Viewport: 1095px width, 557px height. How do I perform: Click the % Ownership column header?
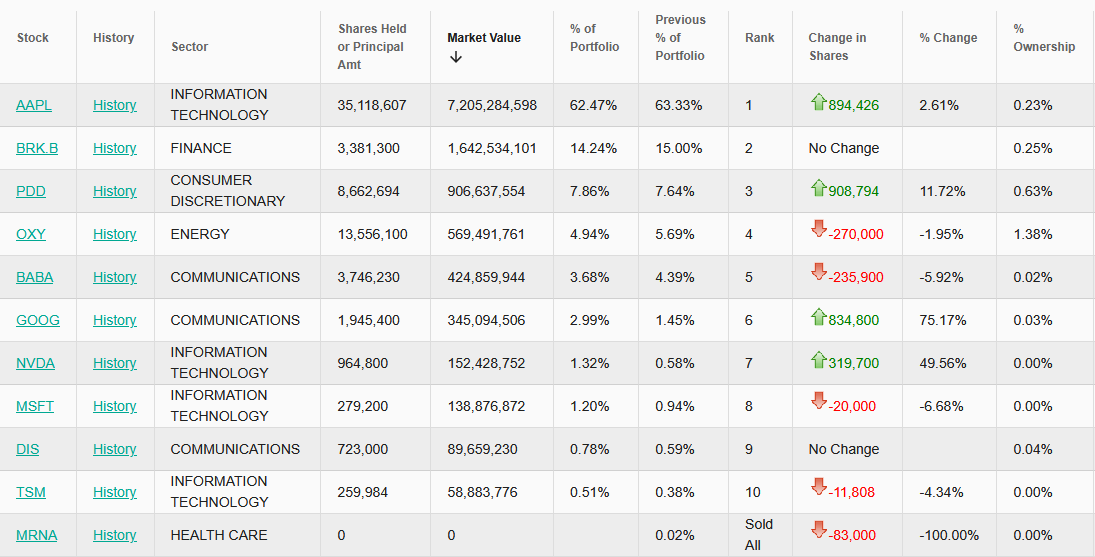(1044, 38)
